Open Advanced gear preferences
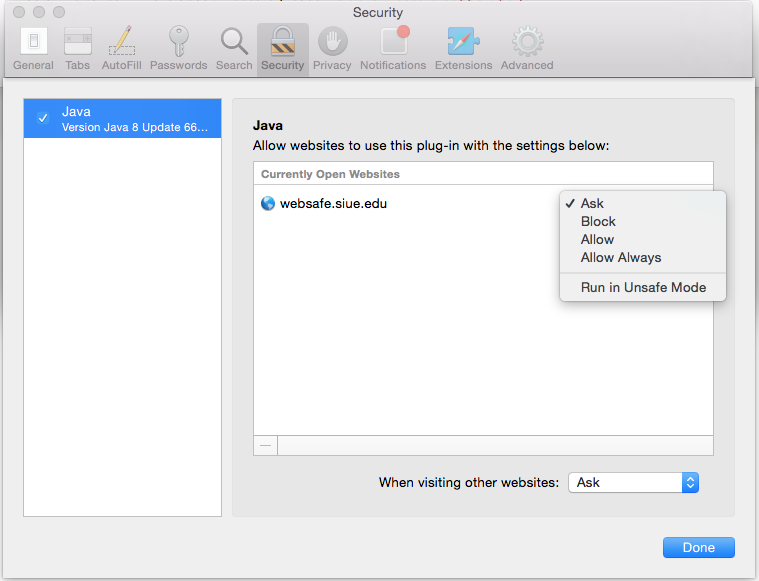 point(527,49)
